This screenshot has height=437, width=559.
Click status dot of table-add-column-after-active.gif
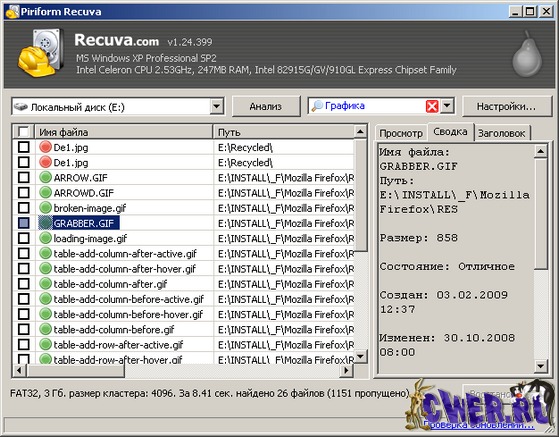(x=46, y=253)
